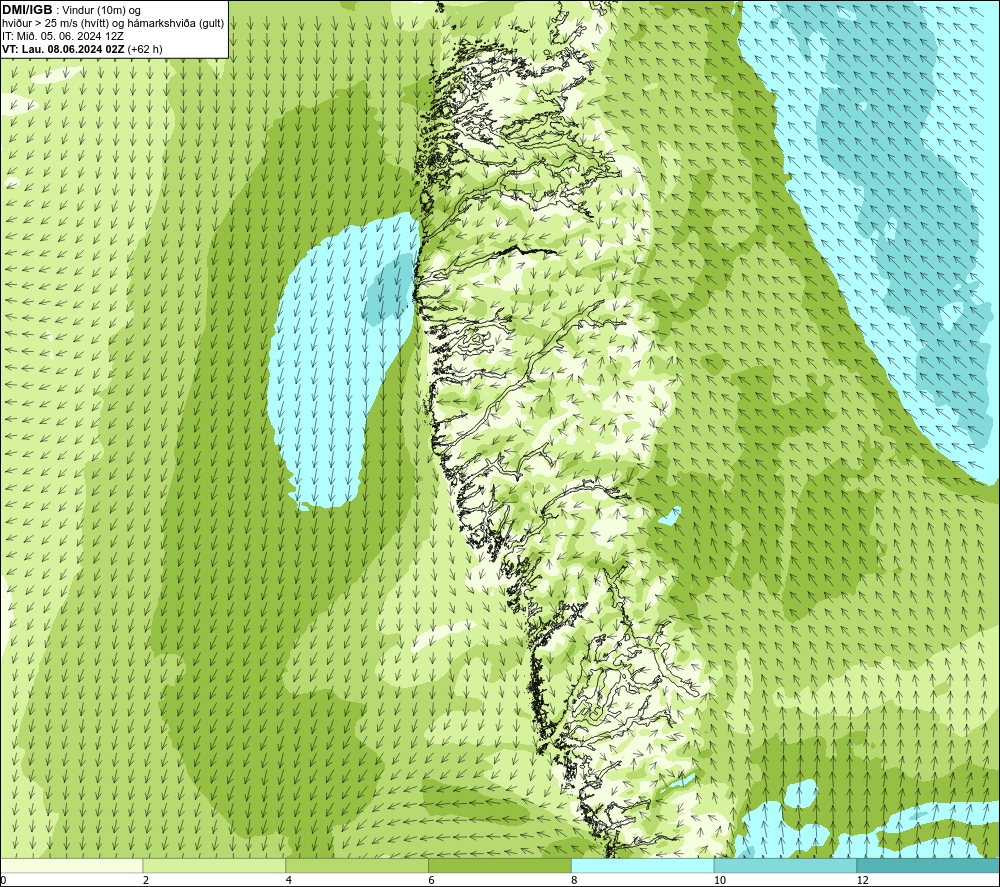Select the 10–12 m/s teal legend swatch
The height and width of the screenshot is (887, 1000).
pyautogui.click(x=786, y=865)
